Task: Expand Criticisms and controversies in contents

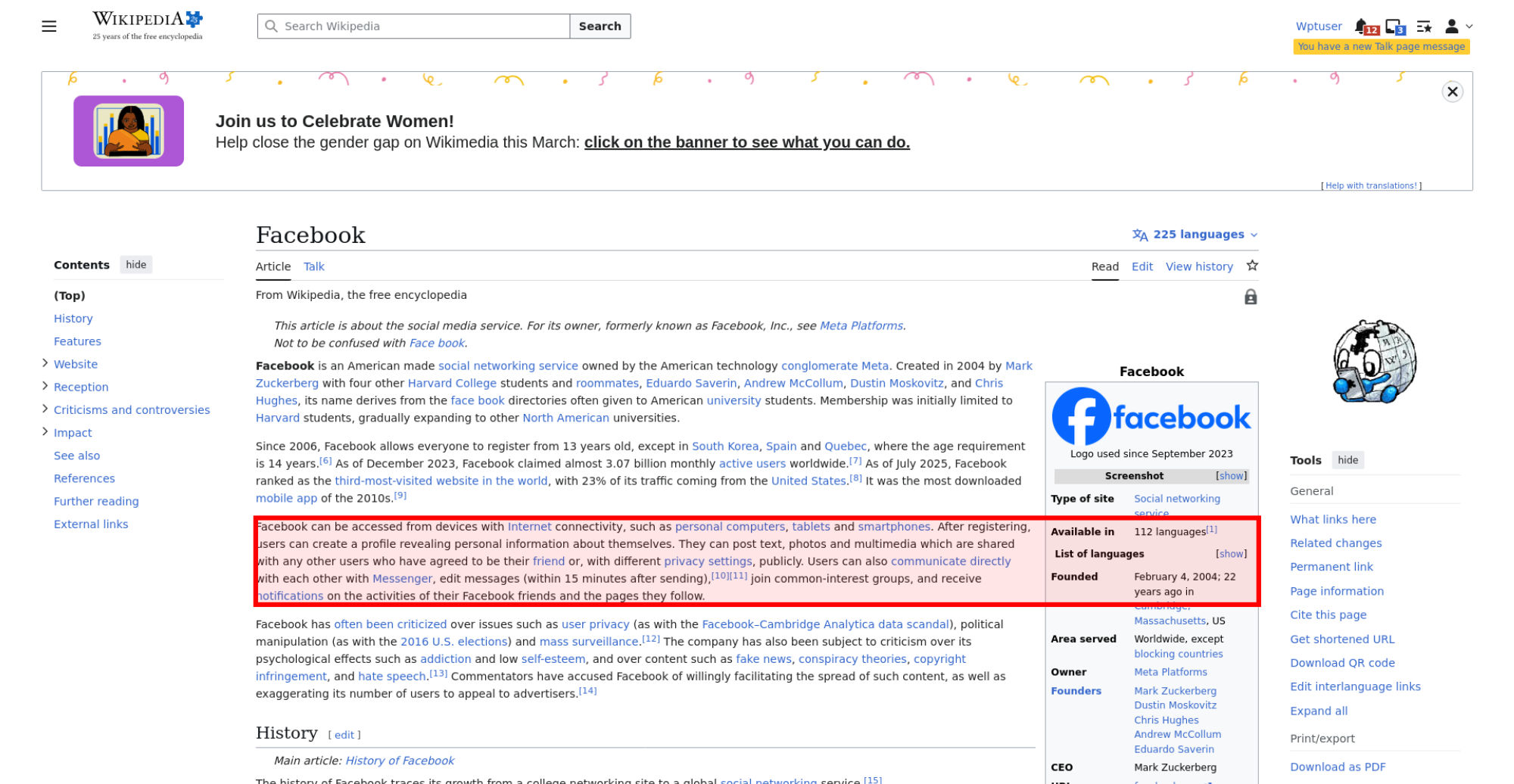Action: 45,409
